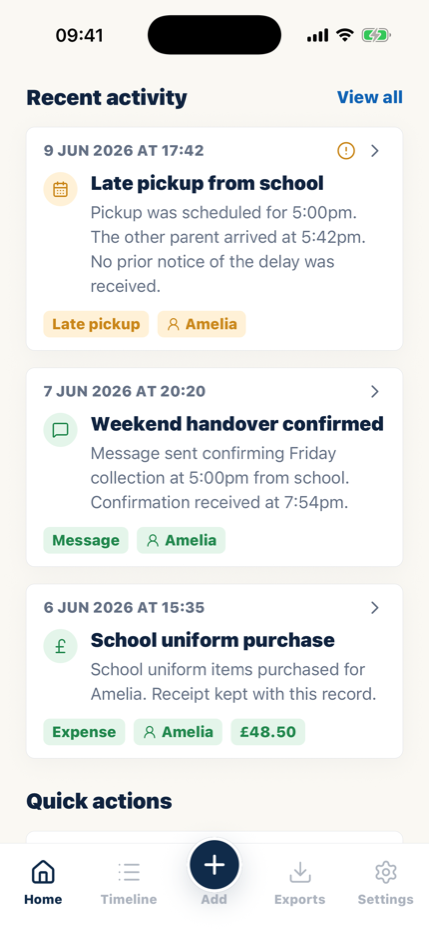
Task: Tap the green Message tag
Action: point(86,540)
